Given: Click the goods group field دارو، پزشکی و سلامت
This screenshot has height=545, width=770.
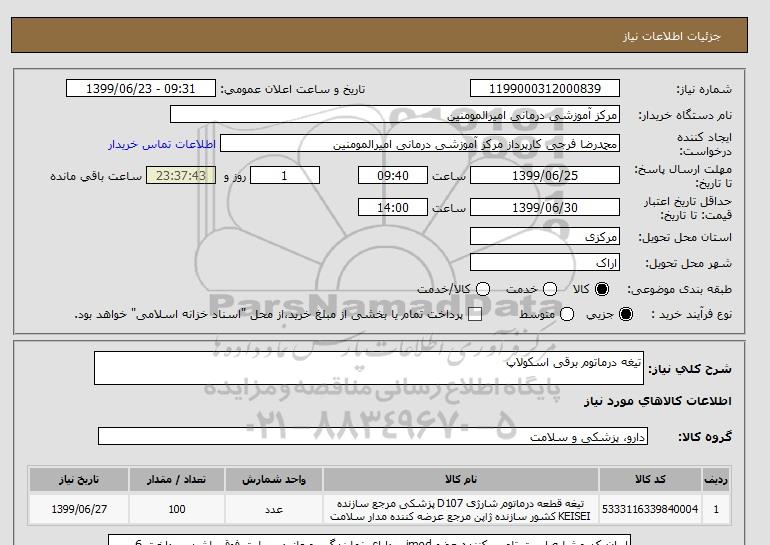Looking at the screenshot, I should click(373, 436).
